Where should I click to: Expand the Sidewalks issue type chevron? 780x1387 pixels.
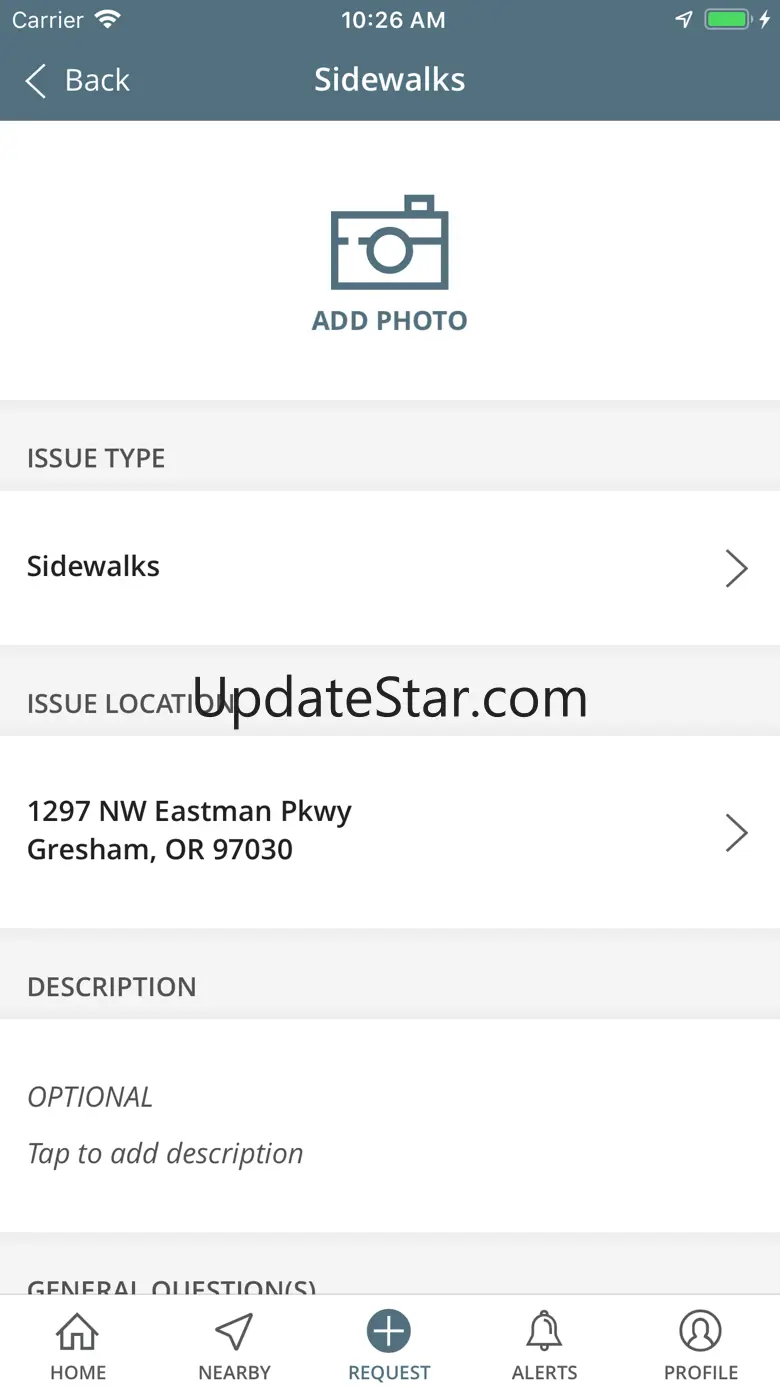coord(737,567)
